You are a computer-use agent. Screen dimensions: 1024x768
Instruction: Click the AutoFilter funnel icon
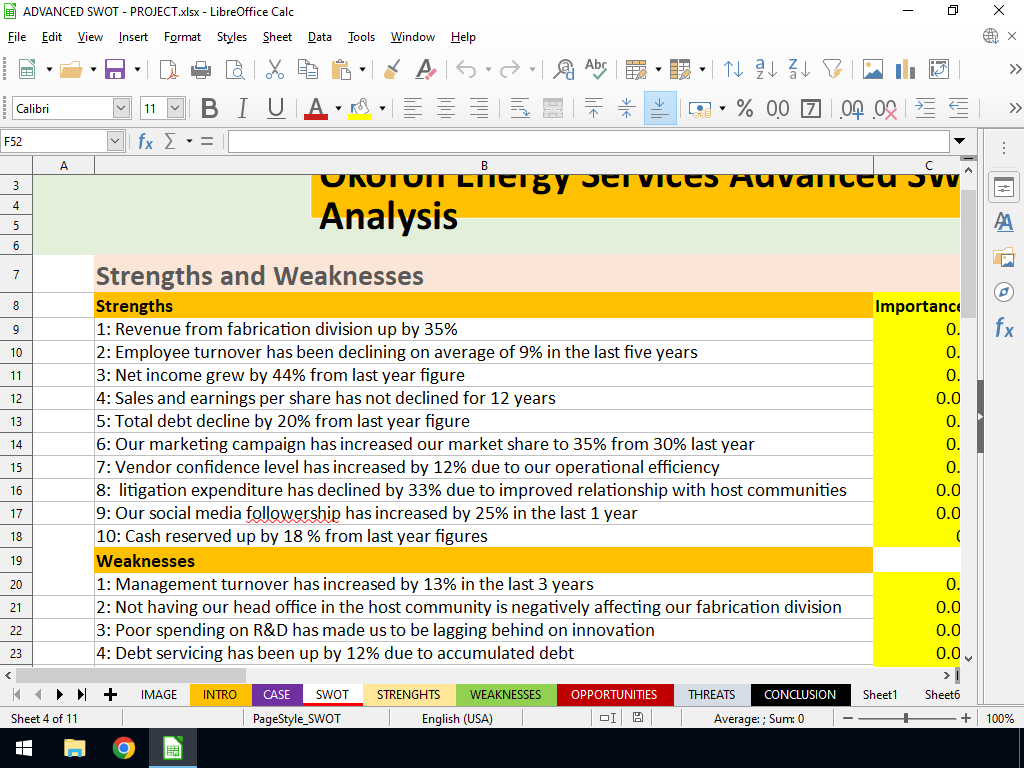pyautogui.click(x=832, y=69)
